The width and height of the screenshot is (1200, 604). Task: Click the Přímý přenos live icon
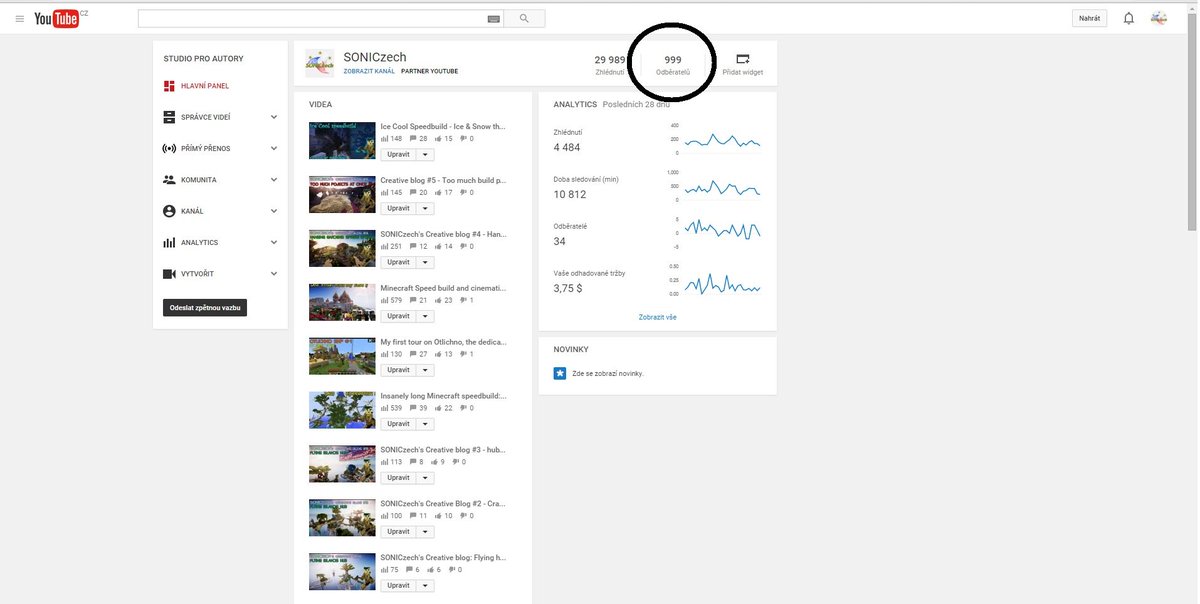coord(169,148)
